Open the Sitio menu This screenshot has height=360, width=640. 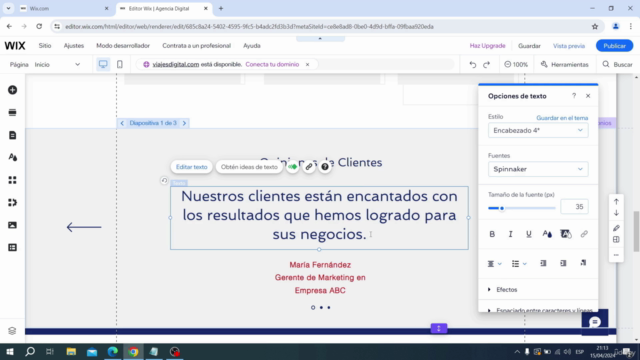tap(45, 46)
